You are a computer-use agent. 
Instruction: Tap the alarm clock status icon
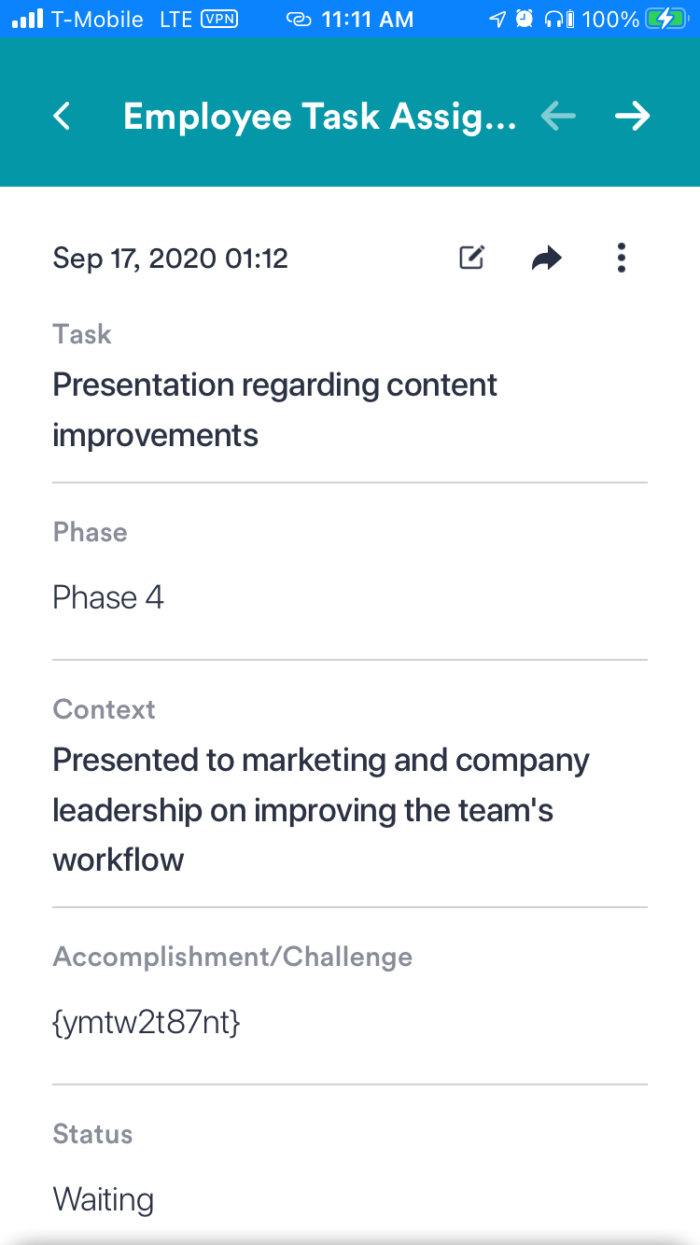click(524, 19)
